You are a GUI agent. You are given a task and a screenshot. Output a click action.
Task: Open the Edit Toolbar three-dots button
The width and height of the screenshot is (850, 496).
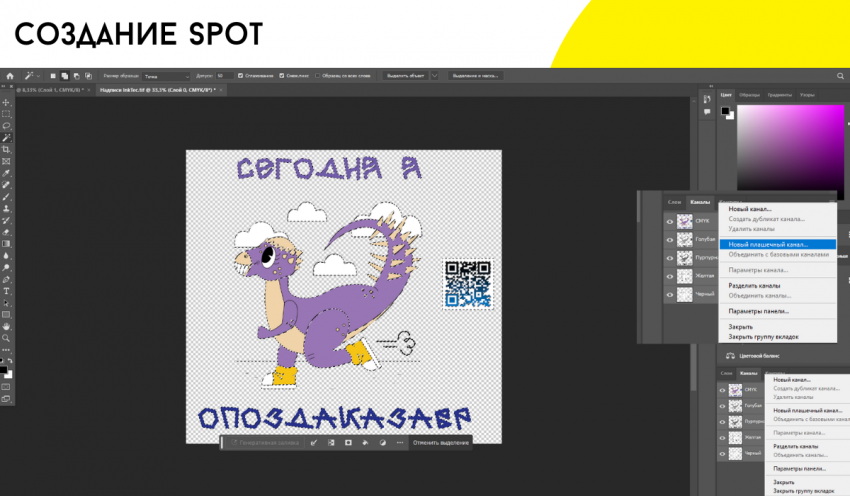click(x=6, y=350)
